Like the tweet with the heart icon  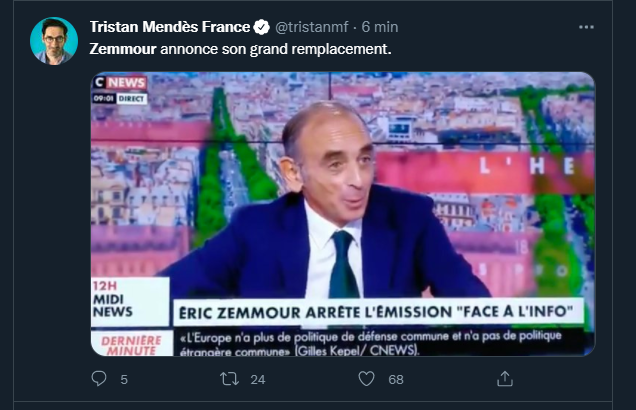pos(366,379)
